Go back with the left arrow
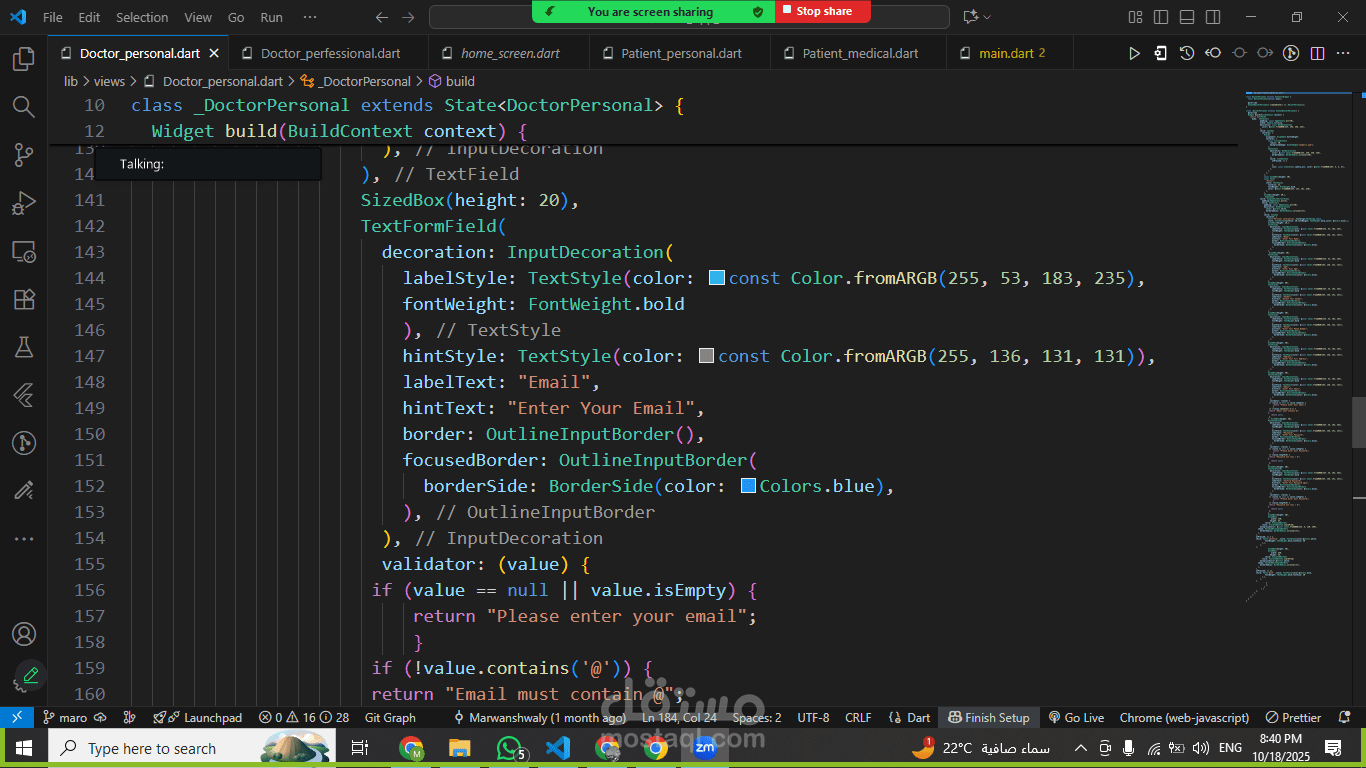This screenshot has height=768, width=1366. (x=382, y=17)
